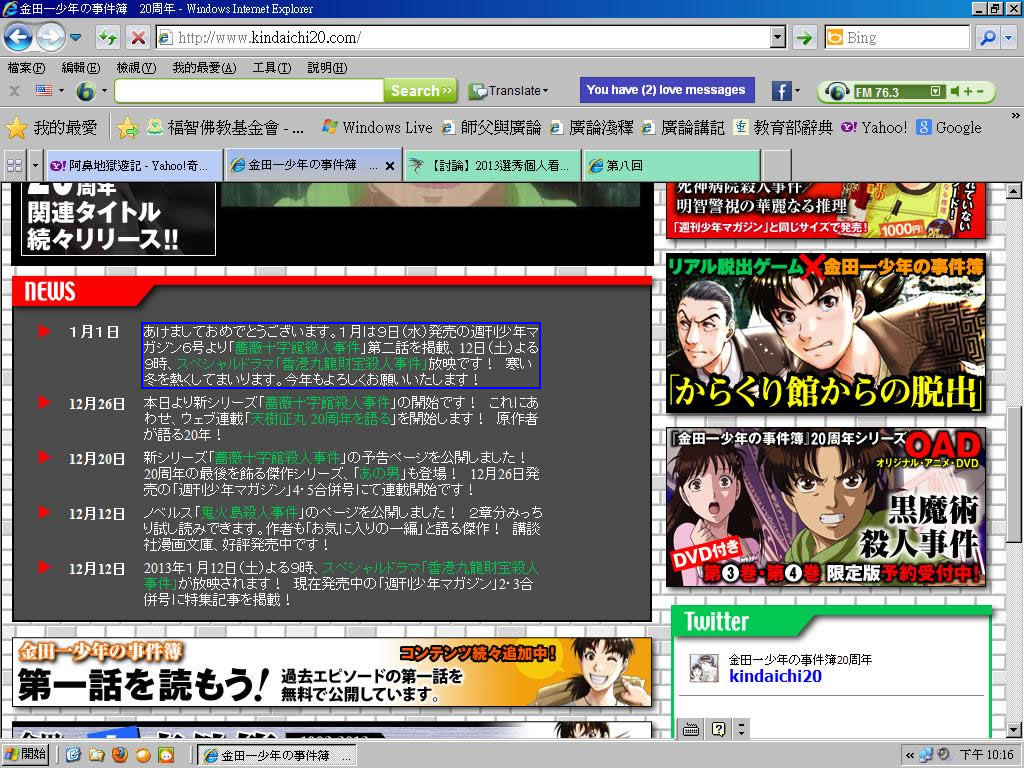Increase radio volume with plus
This screenshot has width=1024, height=768.
(968, 91)
